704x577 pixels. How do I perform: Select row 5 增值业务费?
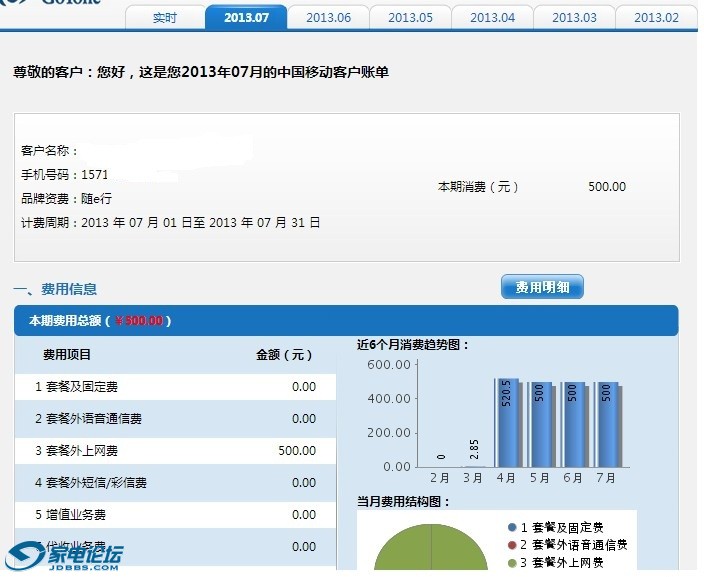175,515
